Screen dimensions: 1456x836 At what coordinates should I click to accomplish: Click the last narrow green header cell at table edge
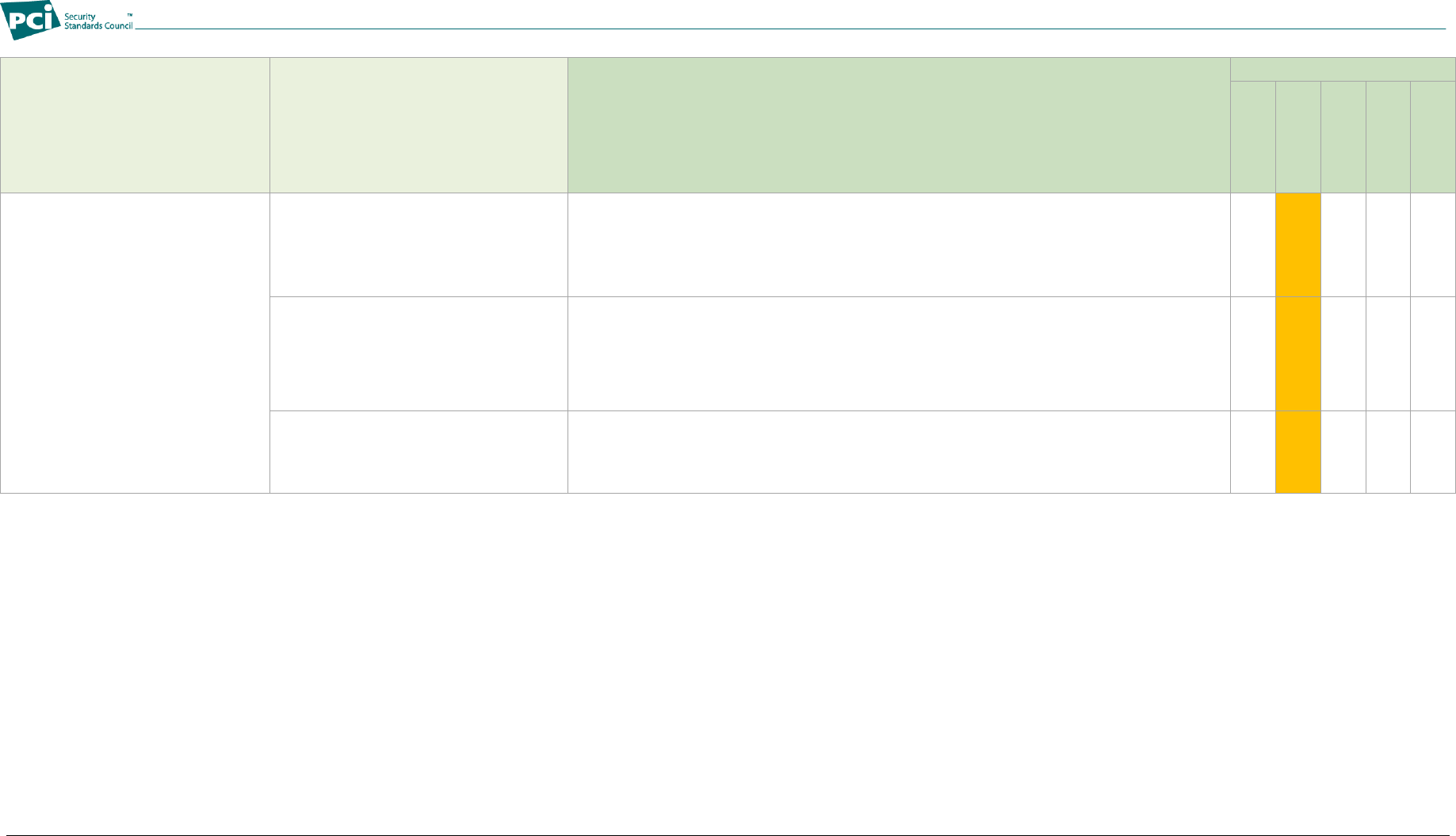(1433, 137)
